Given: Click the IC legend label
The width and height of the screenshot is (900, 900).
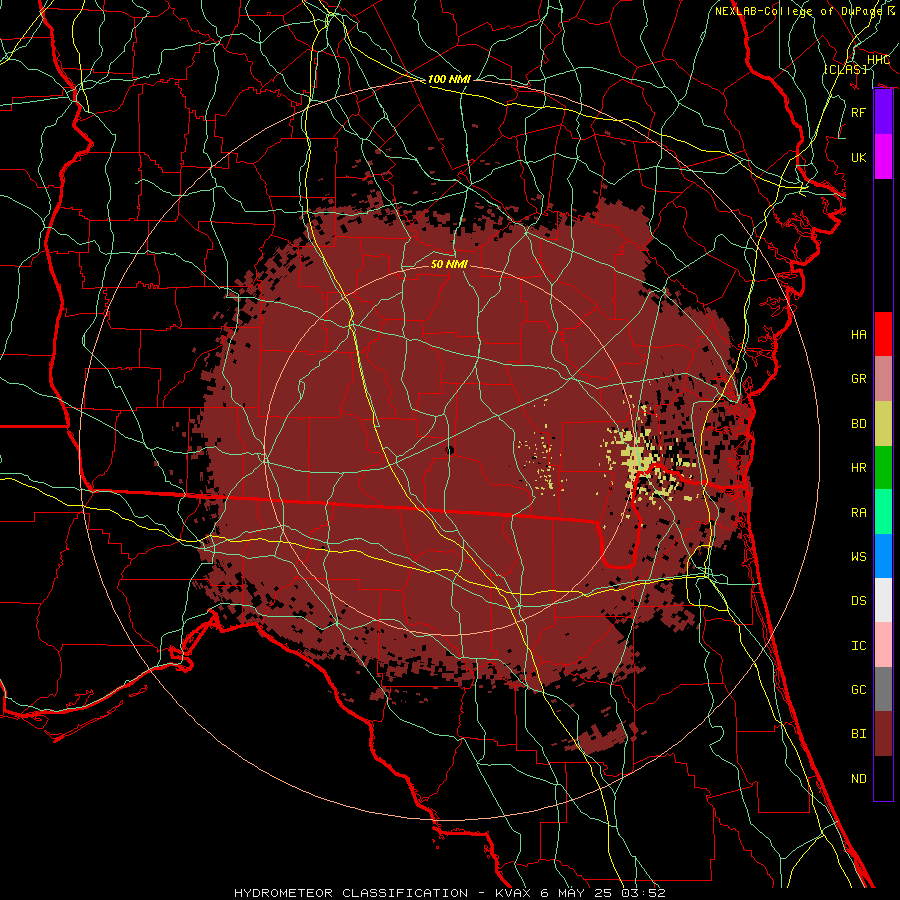Looking at the screenshot, I should 858,645.
